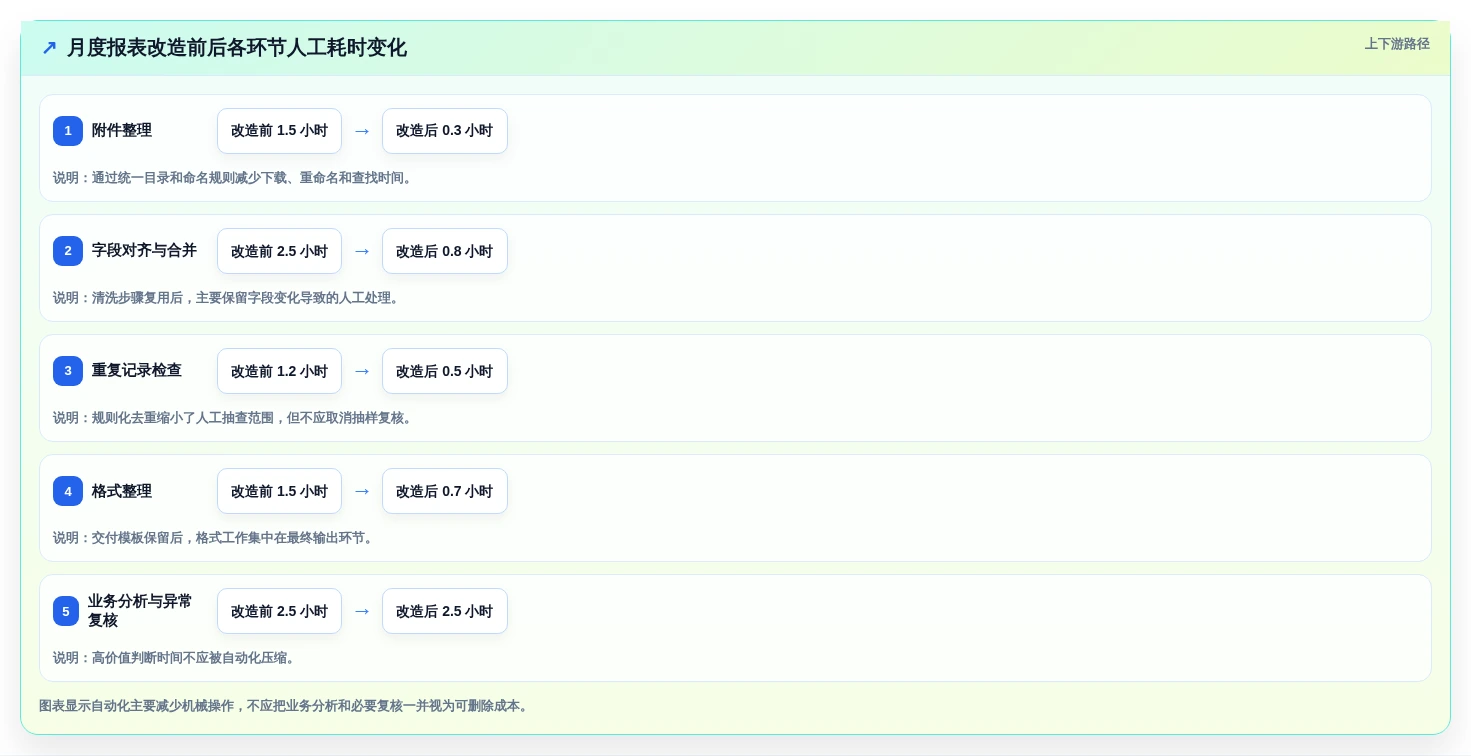This screenshot has height=756, width=1471.
Task: Click 改造前 2.5 小时 chip in 字段对齐与合并 row
Action: pyautogui.click(x=279, y=251)
